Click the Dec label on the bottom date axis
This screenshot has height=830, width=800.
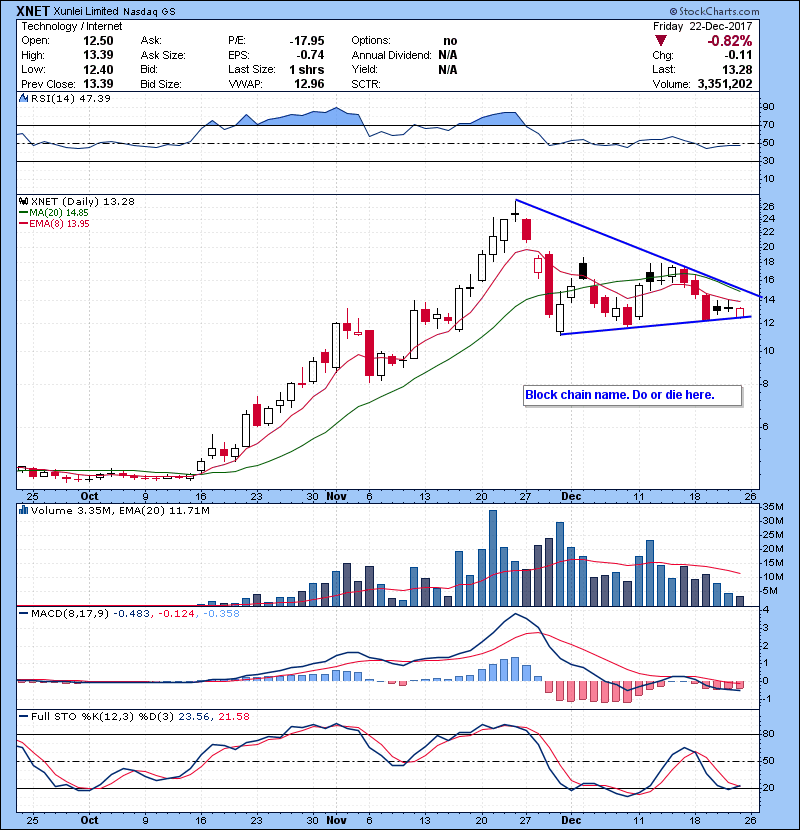(x=571, y=820)
